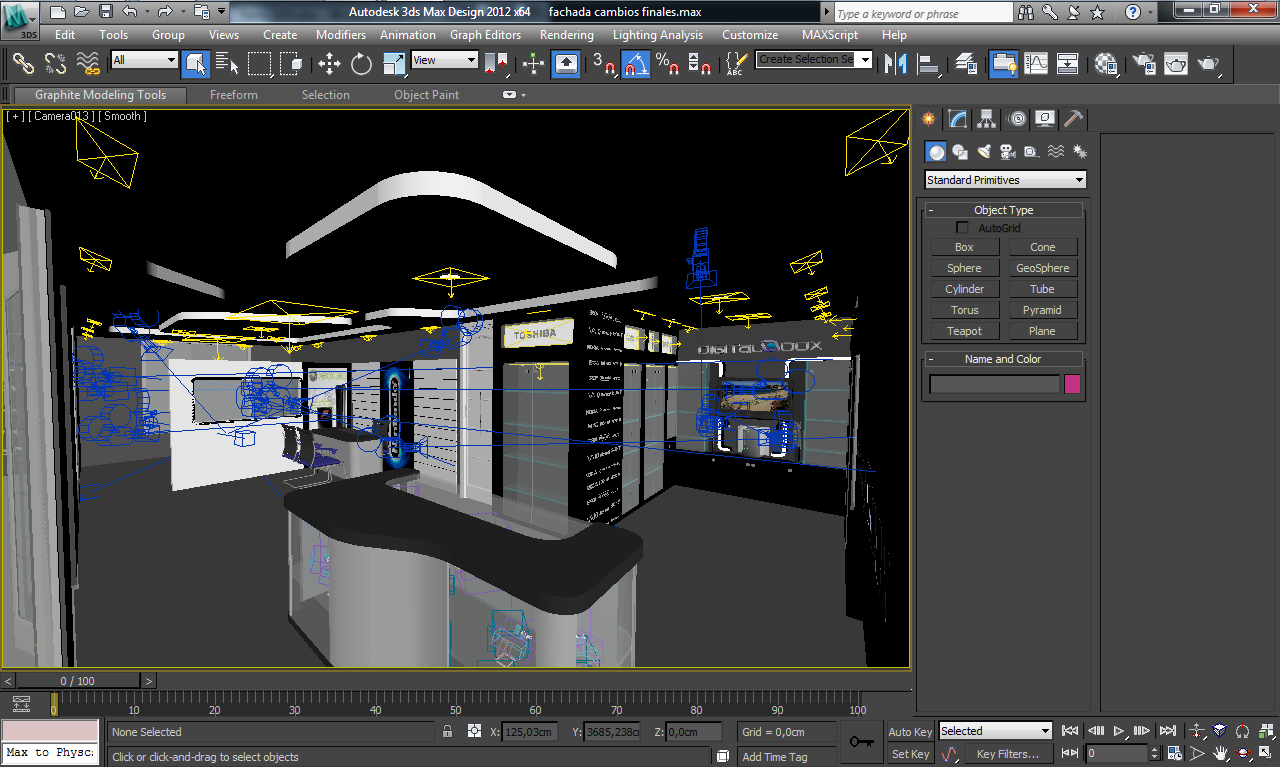The height and width of the screenshot is (768, 1280).
Task: Enable the AutoGrid checkbox
Action: (x=963, y=228)
